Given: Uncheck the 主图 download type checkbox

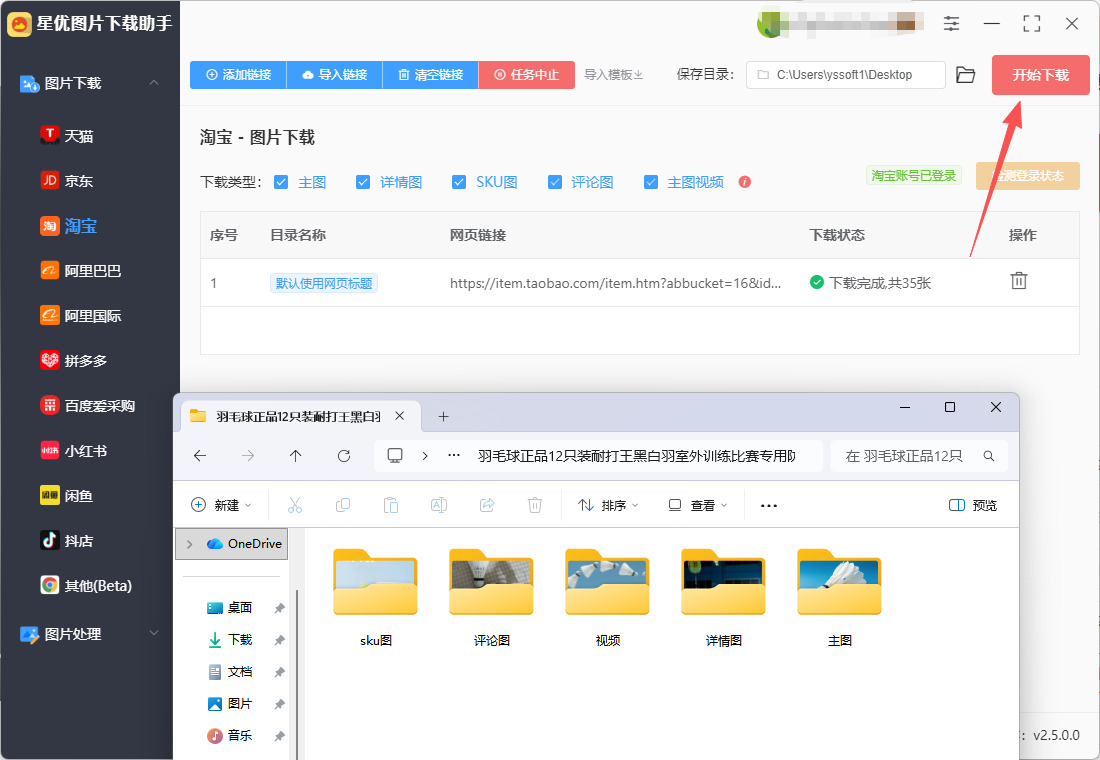Looking at the screenshot, I should (281, 182).
